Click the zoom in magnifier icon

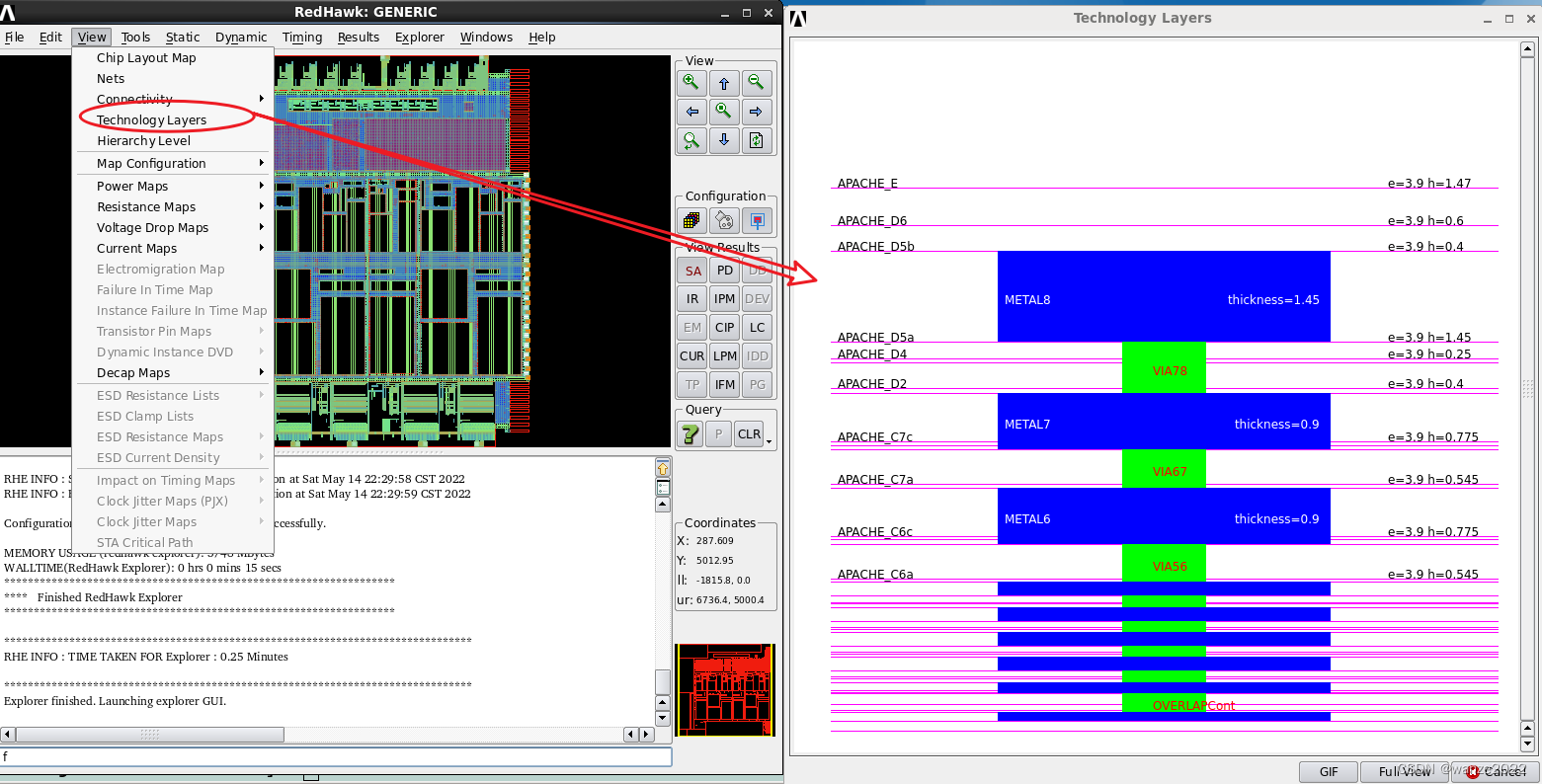coord(691,83)
